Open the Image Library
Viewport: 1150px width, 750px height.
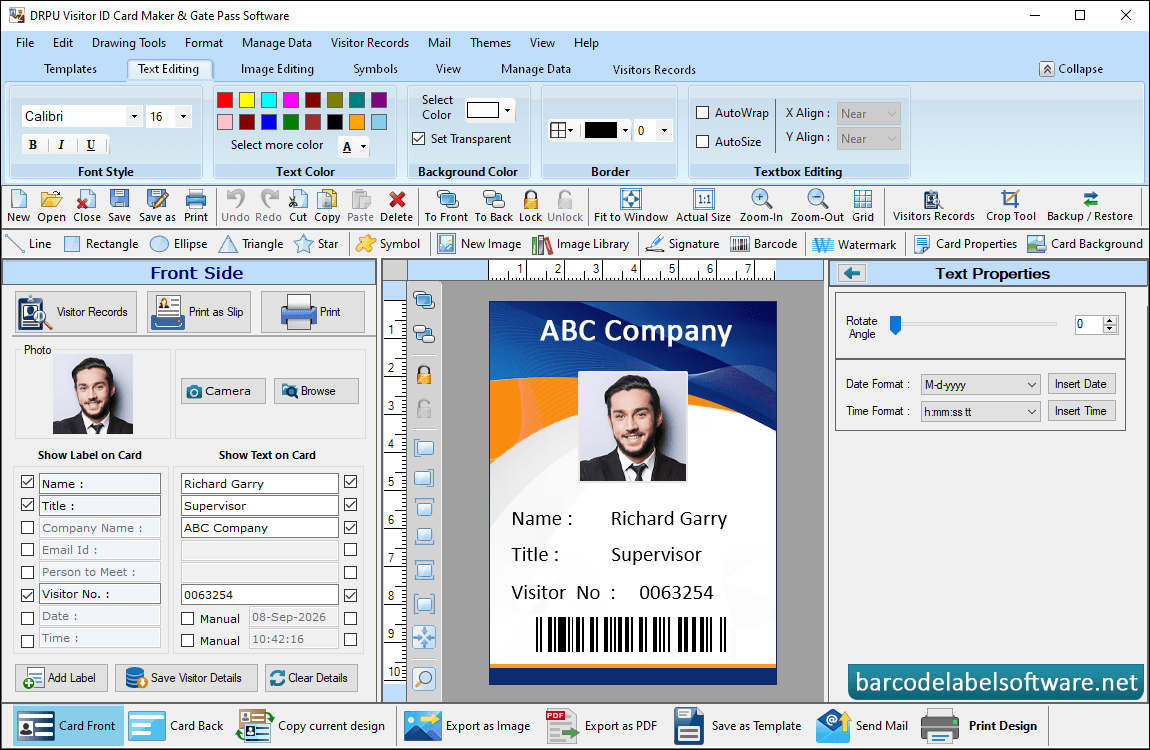click(581, 244)
